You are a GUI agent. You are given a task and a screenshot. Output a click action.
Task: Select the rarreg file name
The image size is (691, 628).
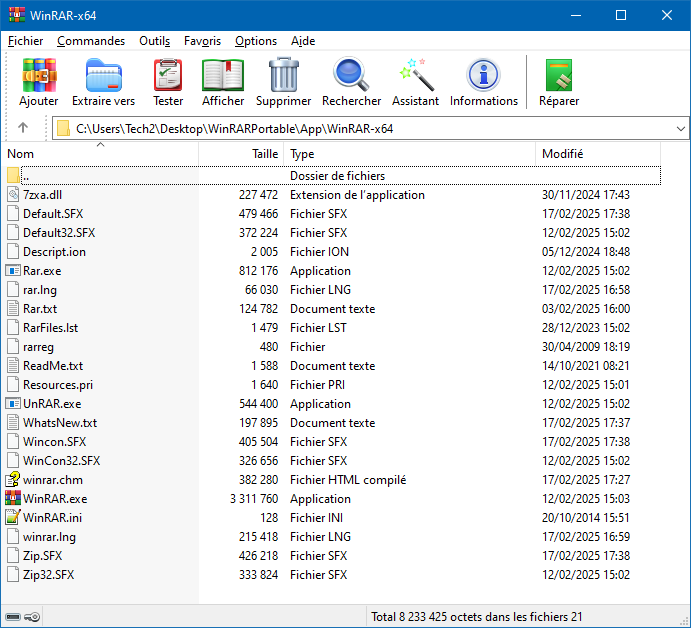tap(38, 347)
